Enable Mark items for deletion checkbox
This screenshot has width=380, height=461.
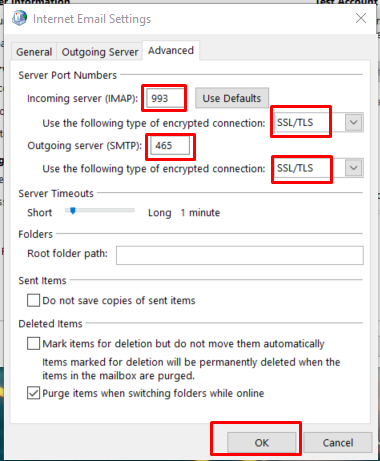[33, 343]
